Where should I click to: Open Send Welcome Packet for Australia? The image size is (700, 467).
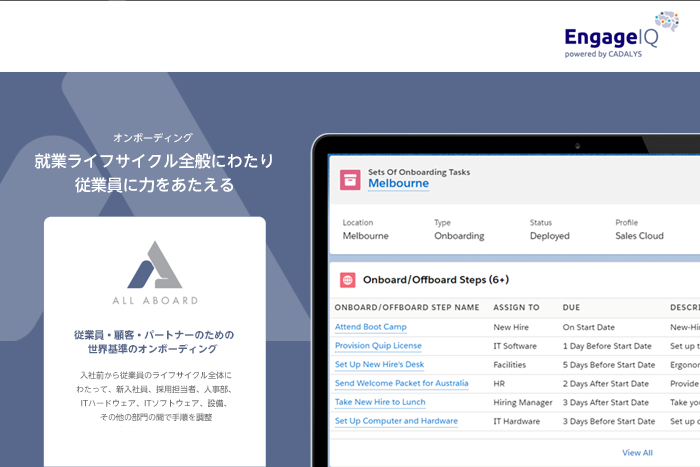[x=401, y=384]
